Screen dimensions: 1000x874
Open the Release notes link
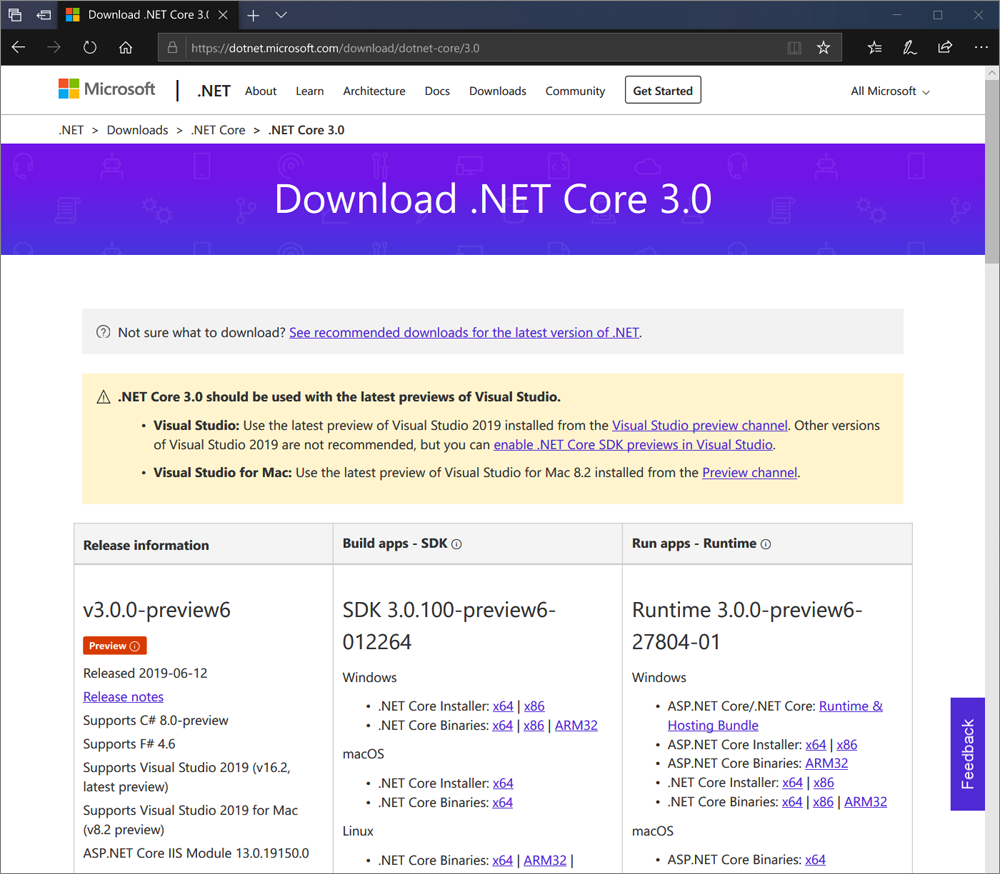tap(123, 697)
